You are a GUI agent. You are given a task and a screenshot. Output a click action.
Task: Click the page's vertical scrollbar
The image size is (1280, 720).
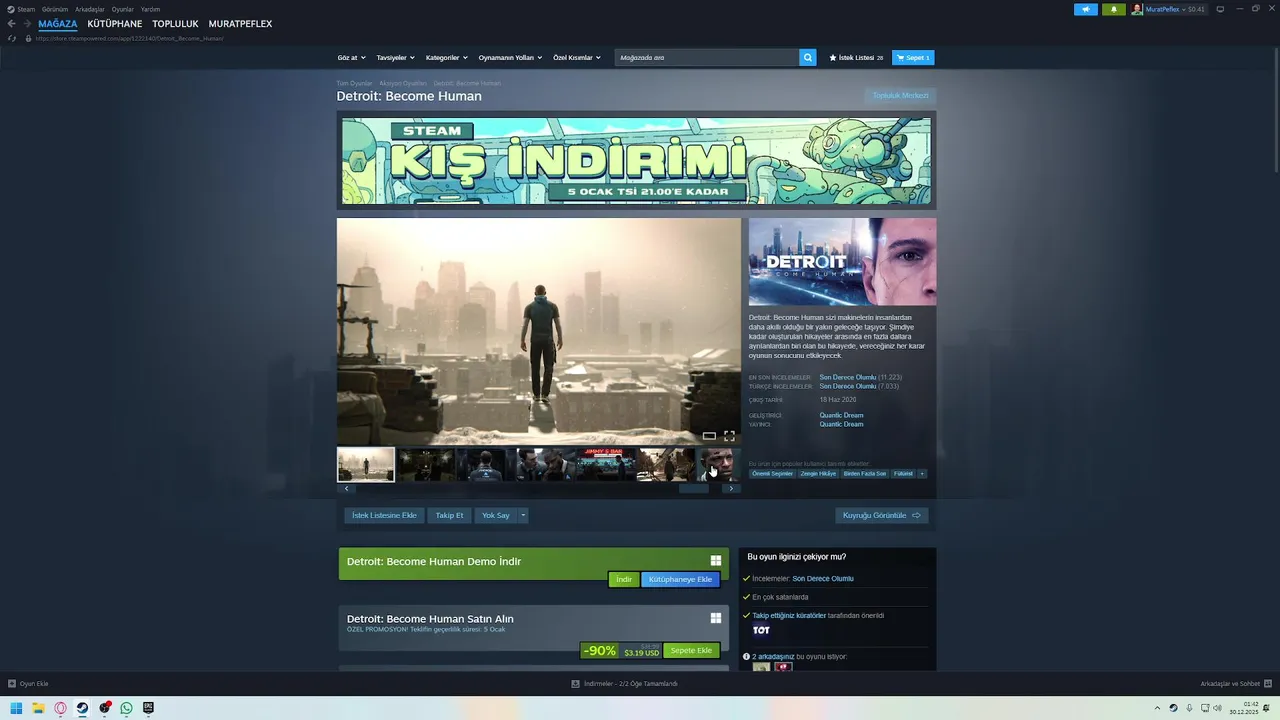tap(1275, 110)
